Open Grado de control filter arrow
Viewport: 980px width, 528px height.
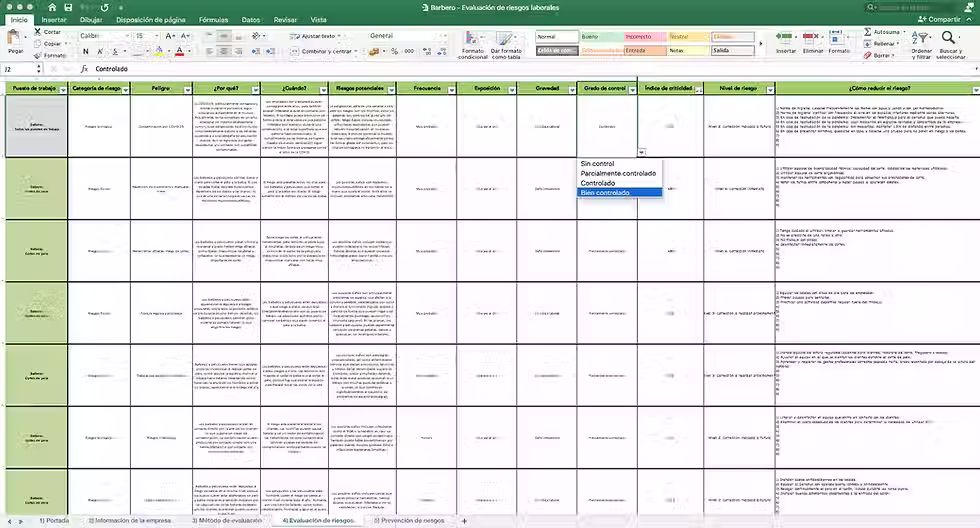click(632, 91)
